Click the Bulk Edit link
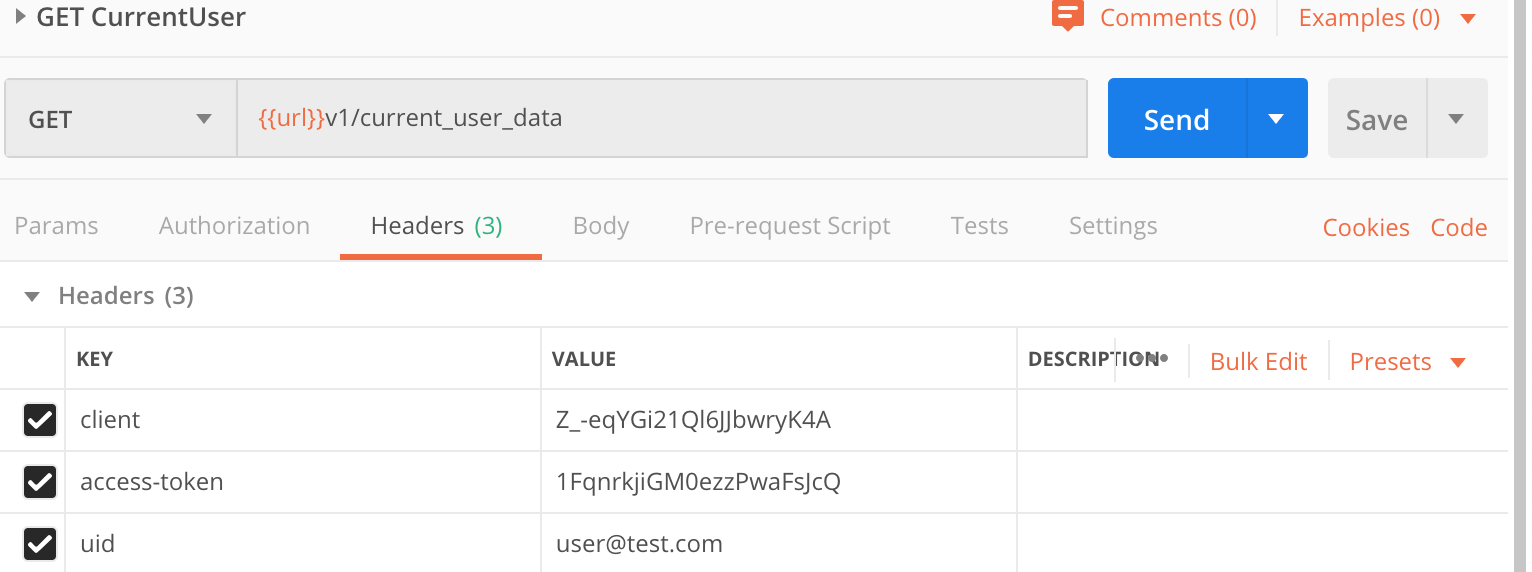 [1258, 361]
